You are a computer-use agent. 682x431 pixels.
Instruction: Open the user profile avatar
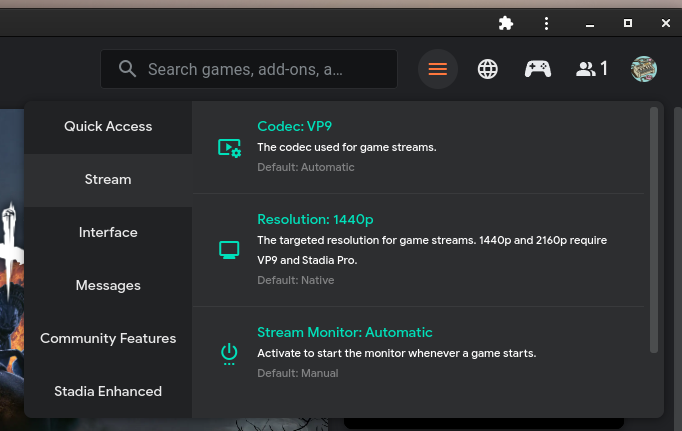coord(644,69)
